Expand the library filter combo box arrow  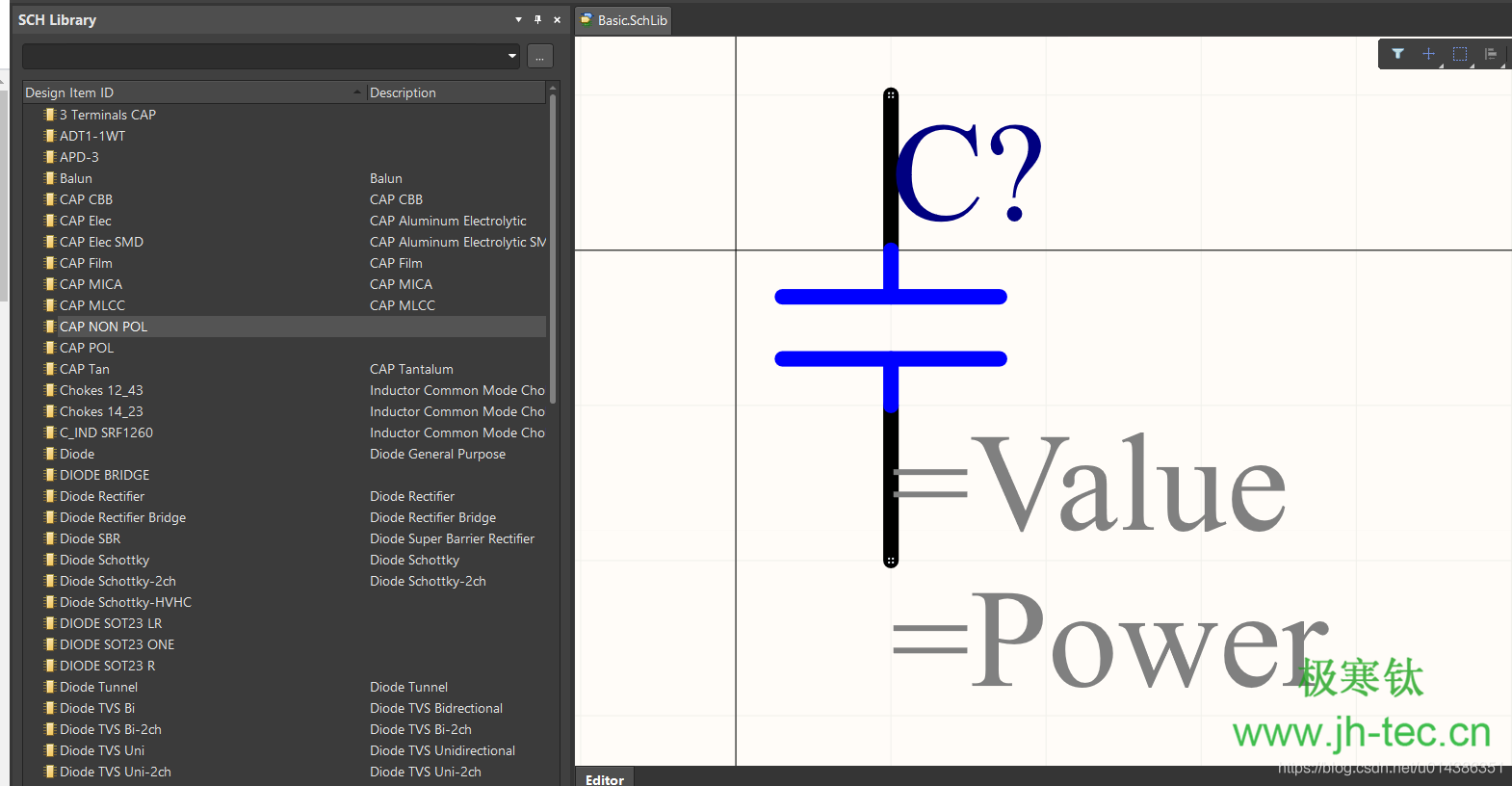tap(511, 56)
